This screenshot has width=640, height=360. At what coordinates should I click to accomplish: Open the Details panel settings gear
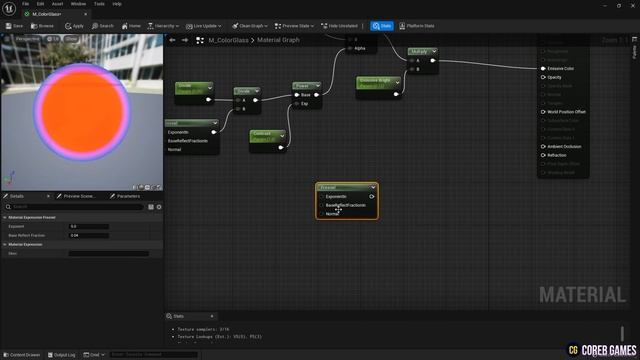coord(159,207)
